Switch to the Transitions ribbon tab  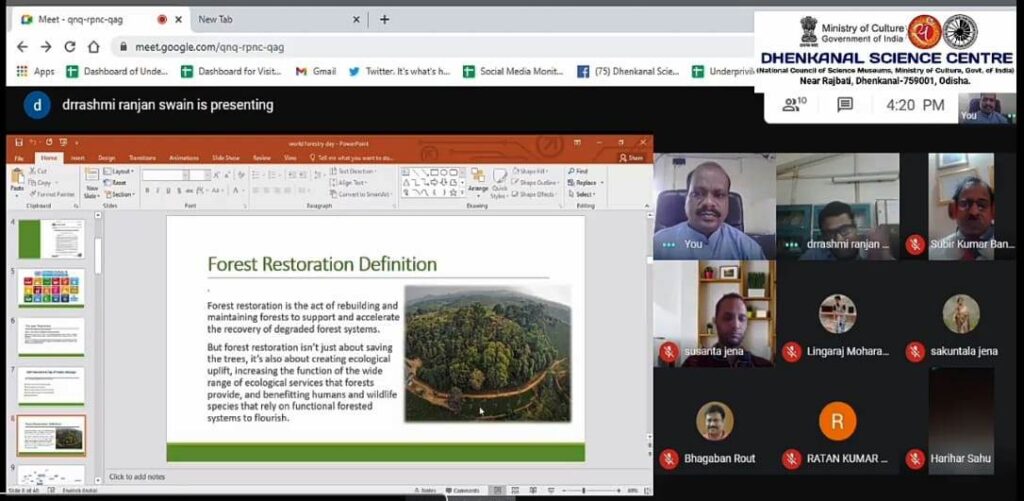click(x=142, y=158)
